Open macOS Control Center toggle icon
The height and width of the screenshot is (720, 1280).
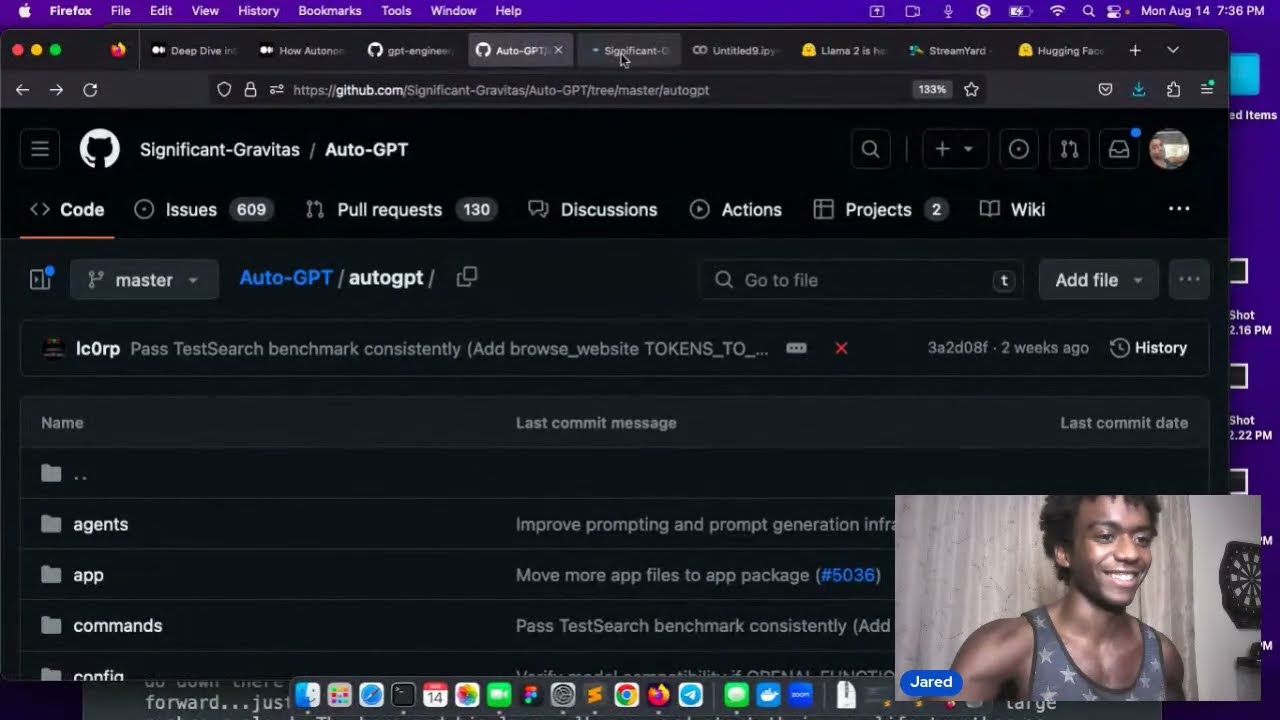tap(1115, 11)
